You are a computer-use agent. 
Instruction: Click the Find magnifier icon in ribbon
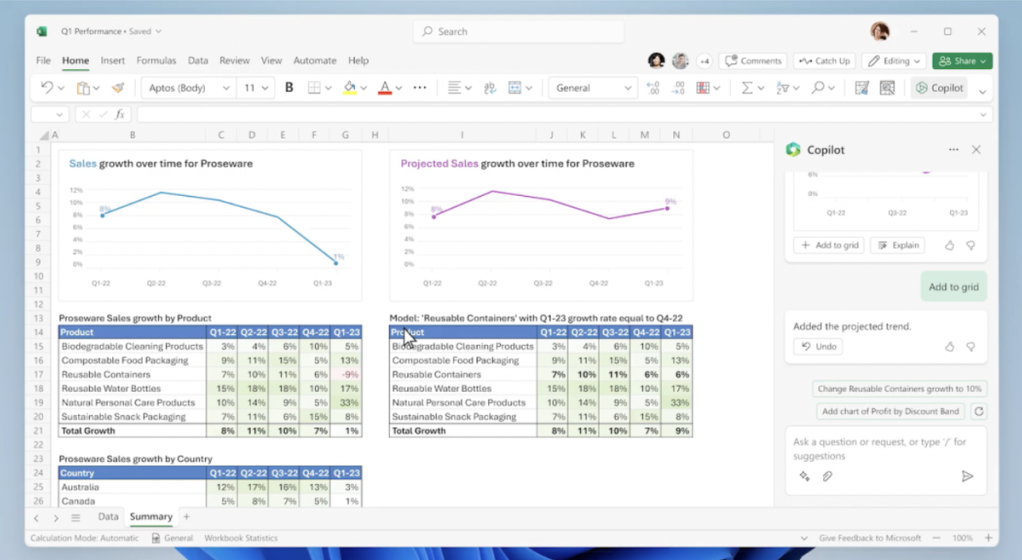(817, 87)
